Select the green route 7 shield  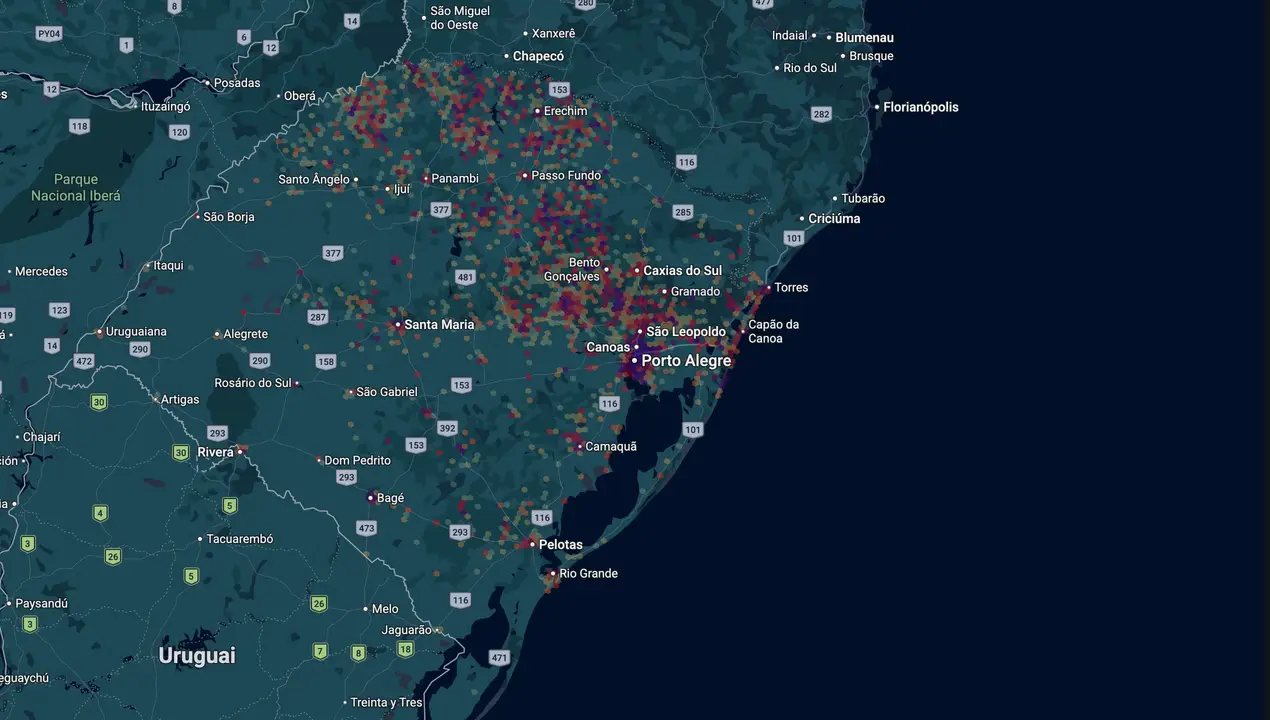tap(321, 651)
